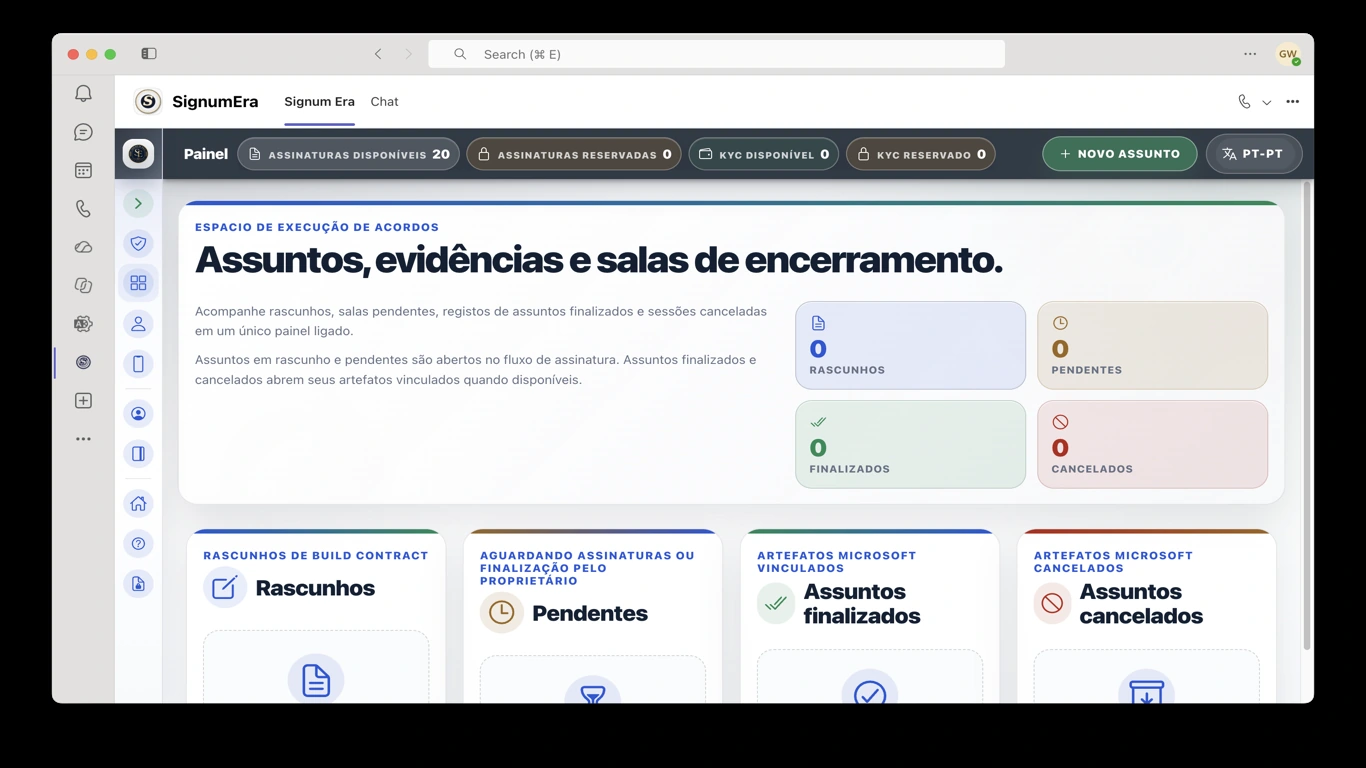Go back with the left arrow in title bar
Screen dimensions: 1366x768
(378, 54)
